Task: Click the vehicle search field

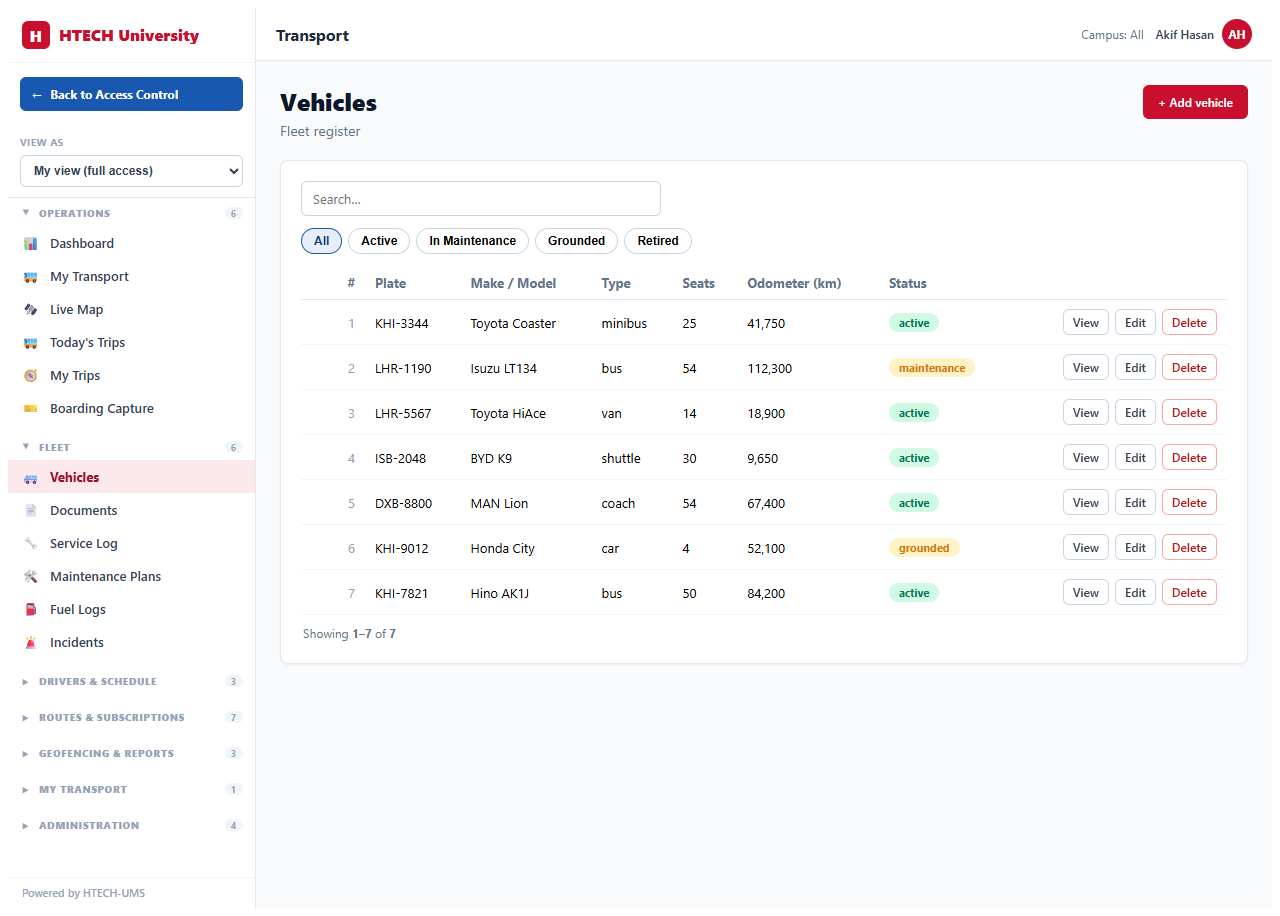Action: click(x=481, y=199)
